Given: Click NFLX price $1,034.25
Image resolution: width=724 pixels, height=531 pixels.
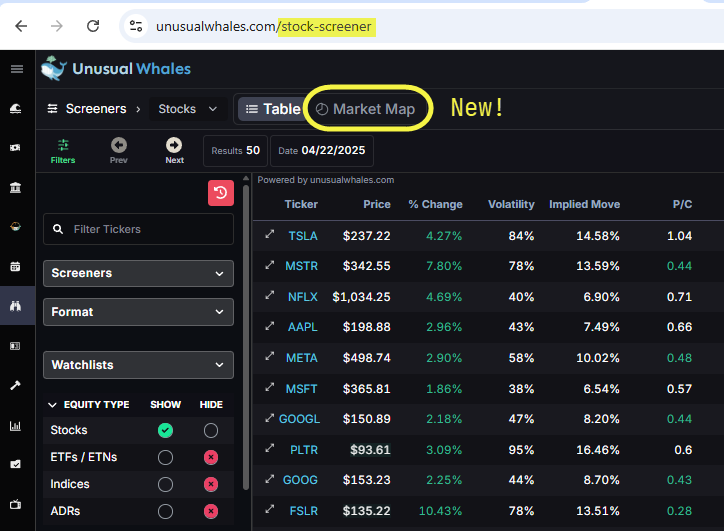Looking at the screenshot, I should 362,297.
